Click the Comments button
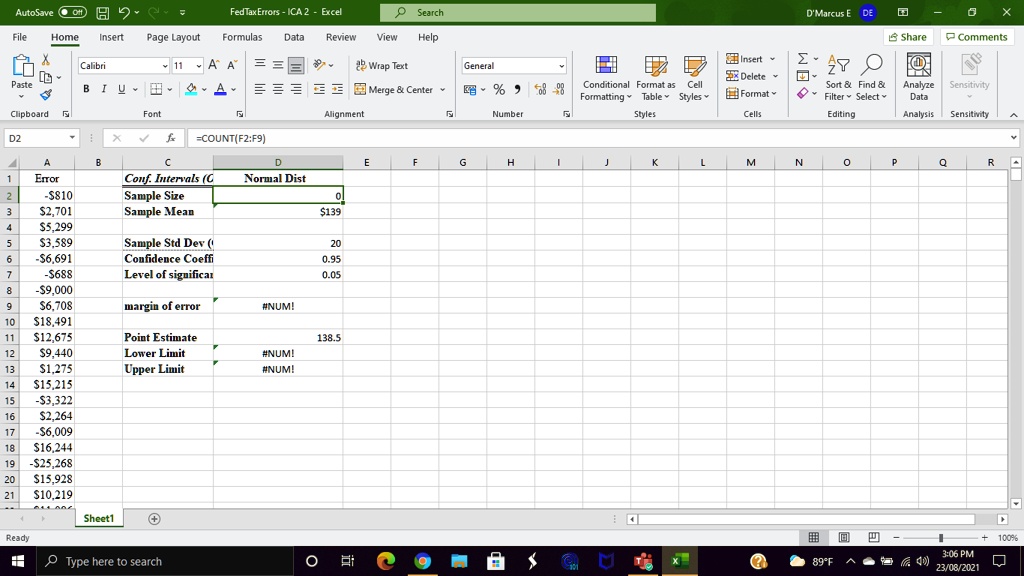 975,36
